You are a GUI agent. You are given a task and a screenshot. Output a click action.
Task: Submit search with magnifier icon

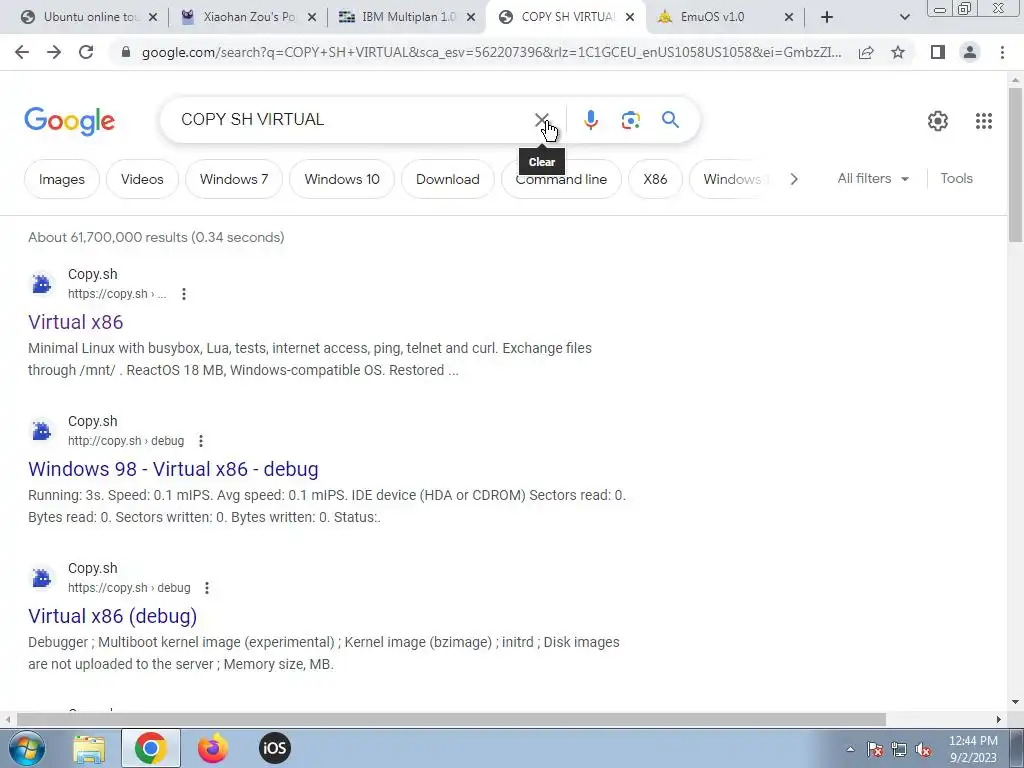(670, 120)
